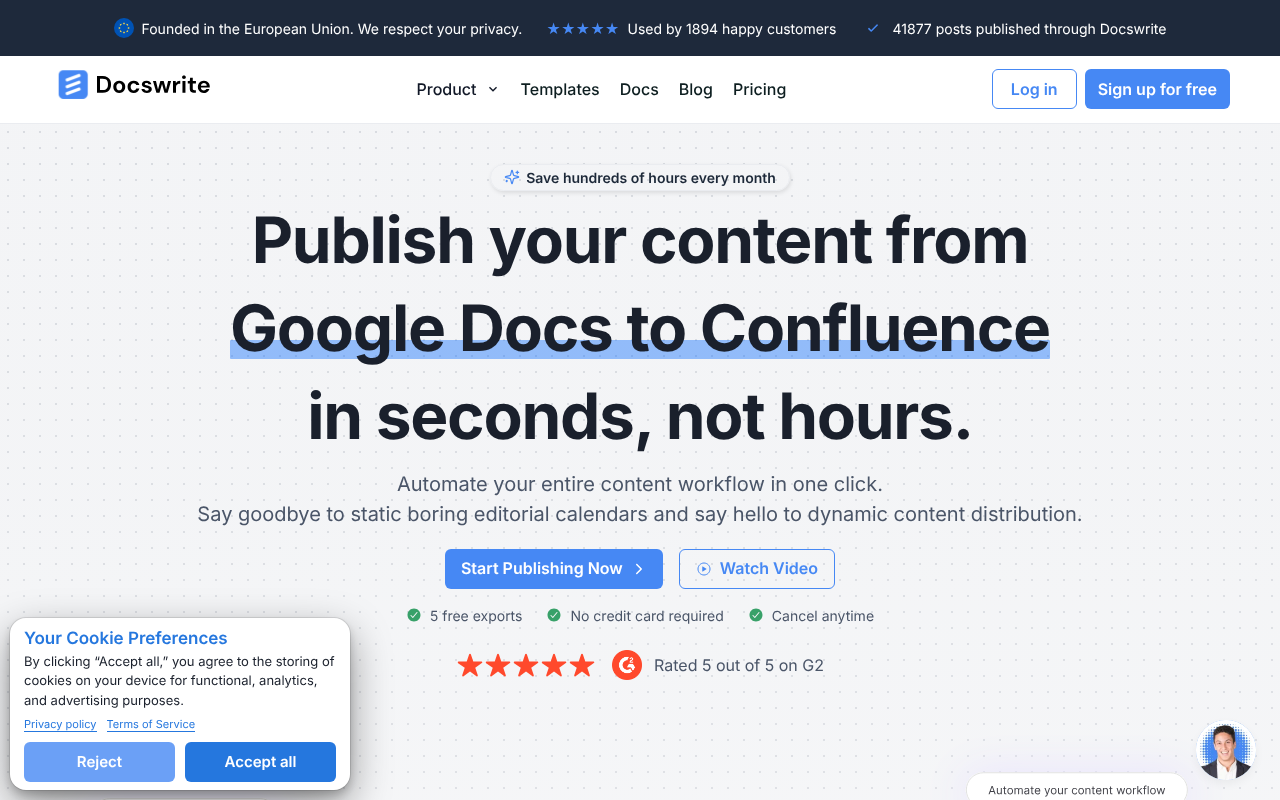Open the chat widget avatar
1280x800 pixels.
tap(1224, 750)
